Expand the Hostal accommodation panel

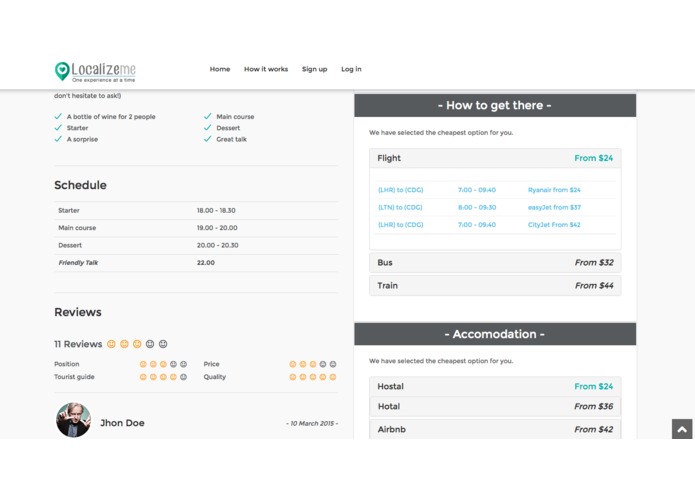[x=495, y=386]
